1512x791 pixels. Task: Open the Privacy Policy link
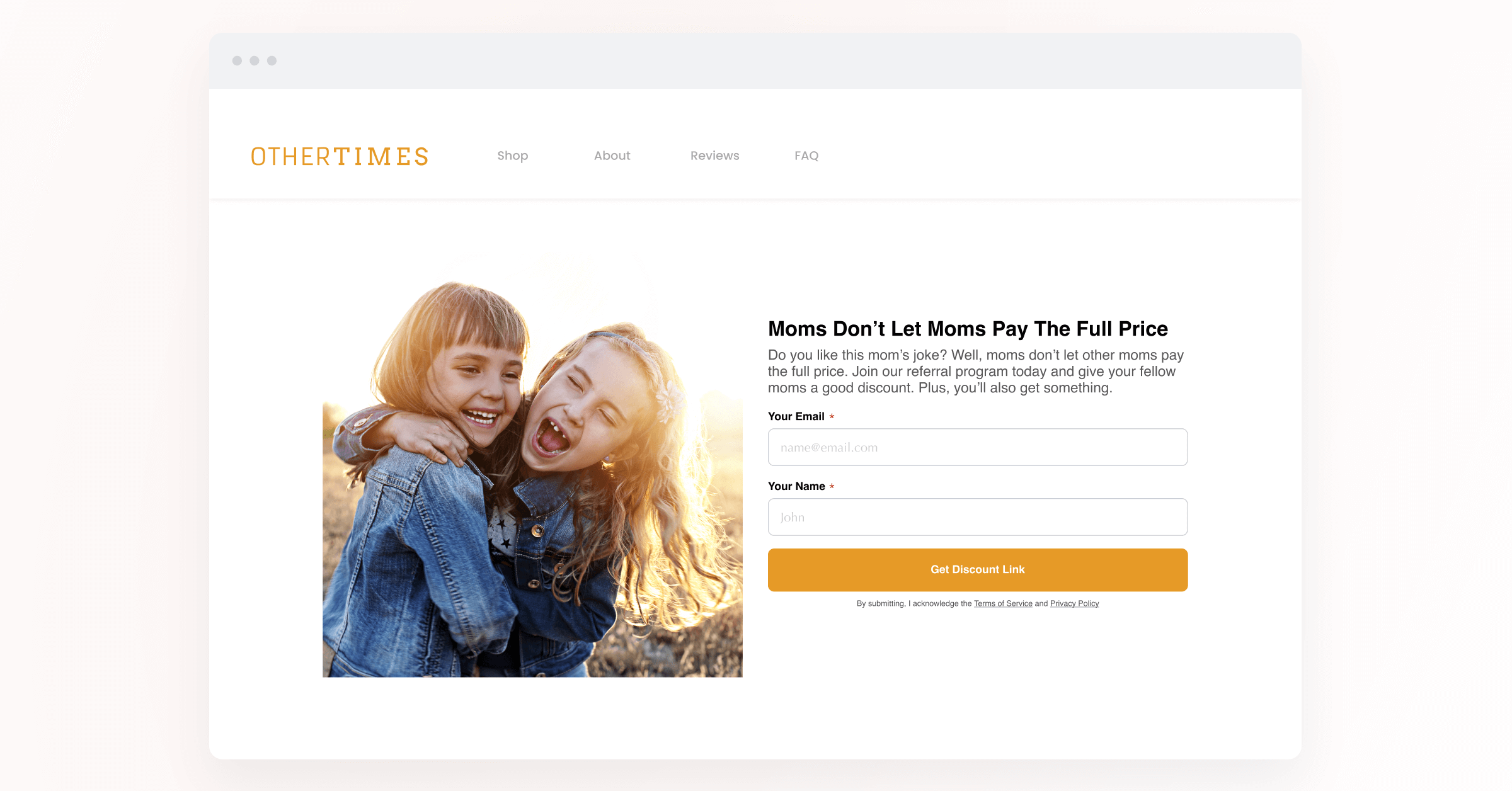(1074, 603)
